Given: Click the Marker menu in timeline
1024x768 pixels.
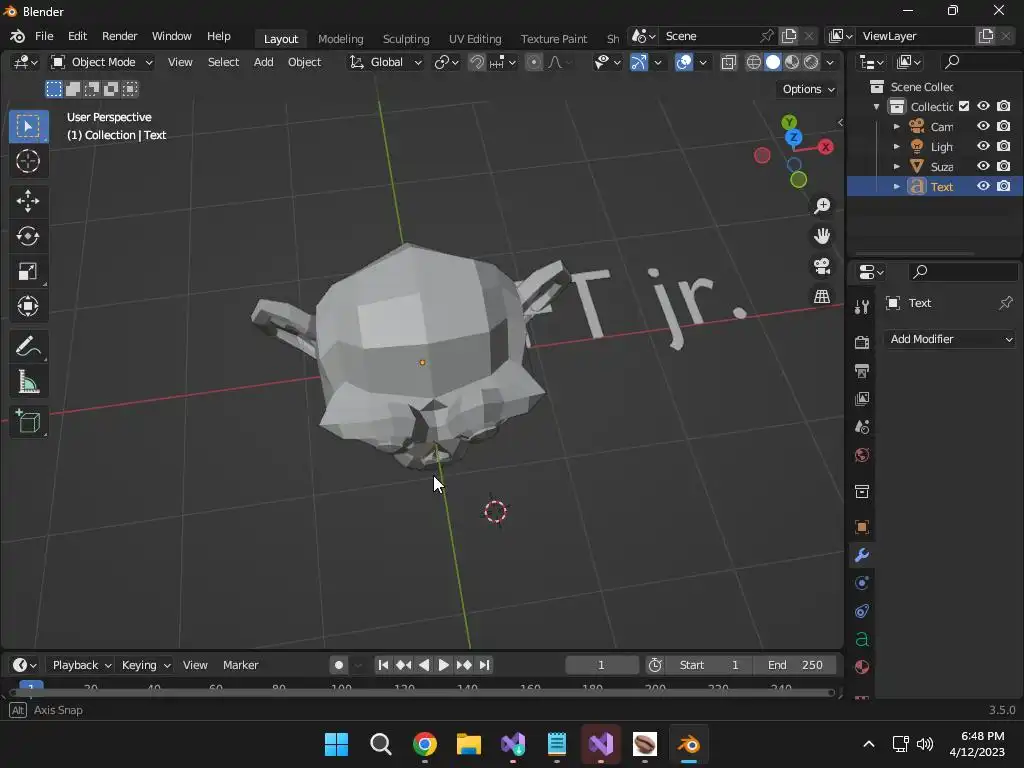Looking at the screenshot, I should point(240,665).
